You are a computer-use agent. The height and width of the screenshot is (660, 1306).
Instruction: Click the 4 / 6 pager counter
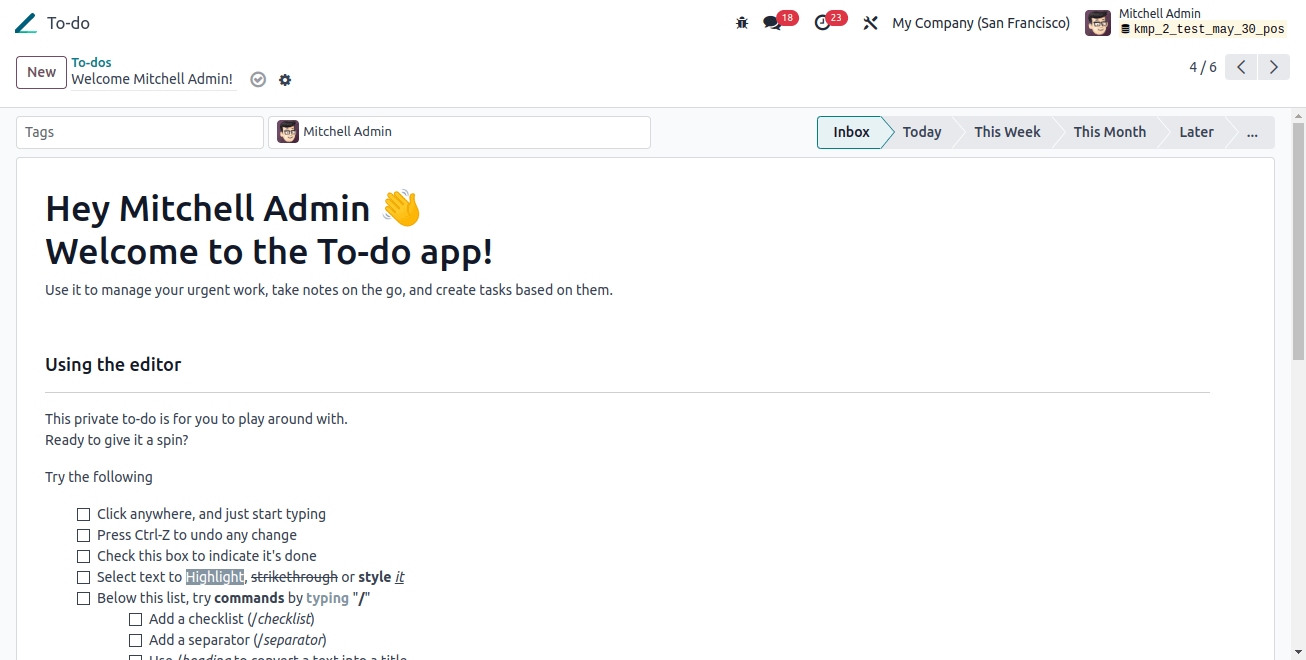click(x=1203, y=67)
